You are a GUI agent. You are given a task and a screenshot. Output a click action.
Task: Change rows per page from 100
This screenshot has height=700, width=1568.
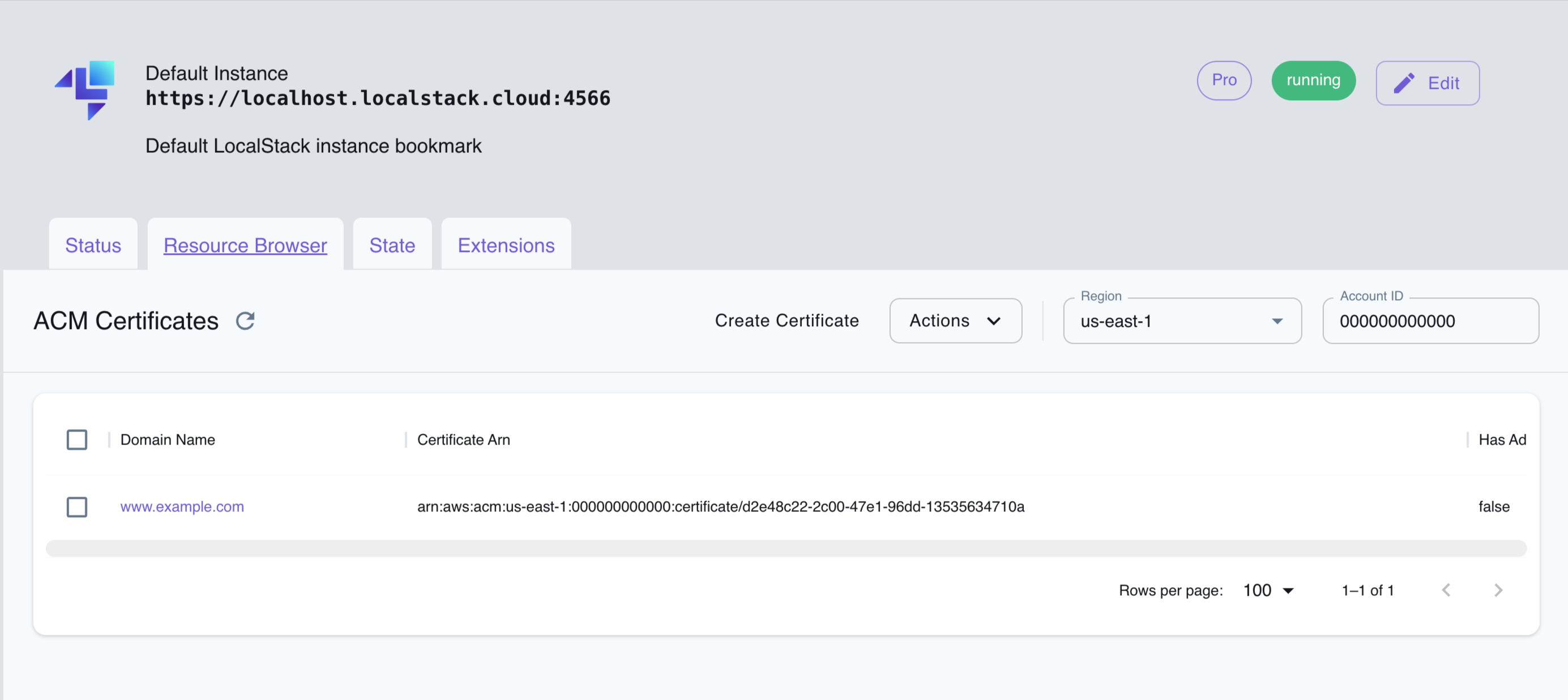point(1267,590)
